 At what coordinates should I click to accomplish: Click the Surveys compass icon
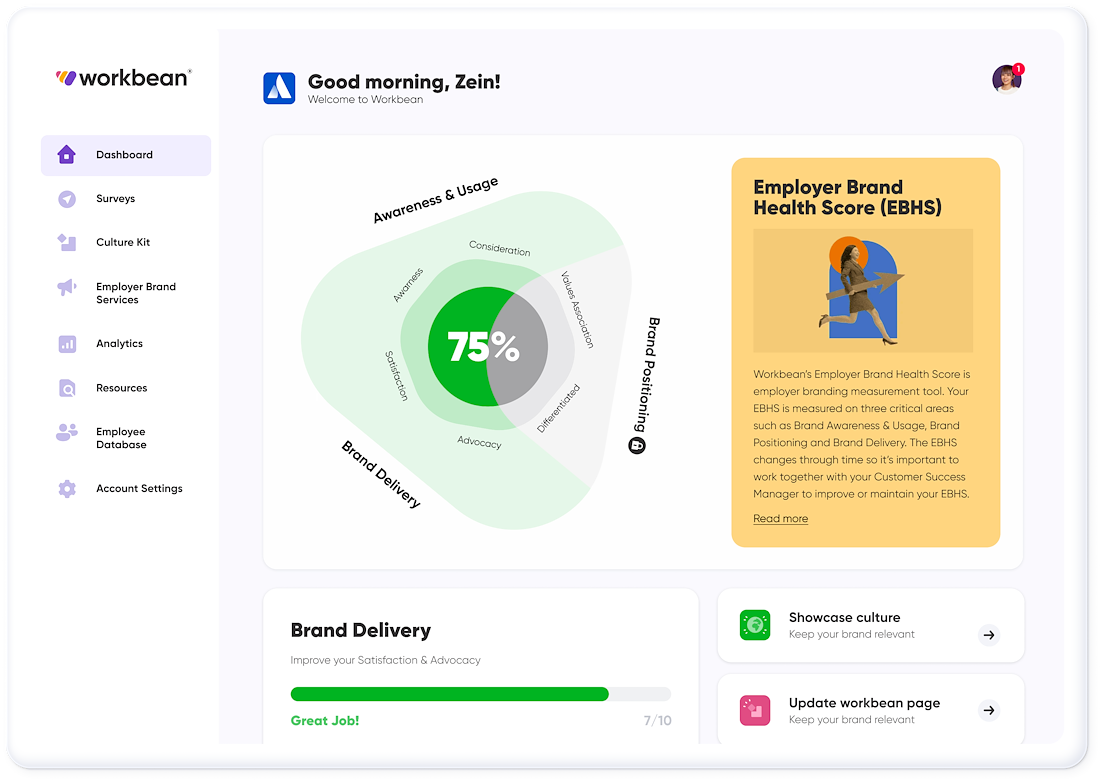(67, 199)
